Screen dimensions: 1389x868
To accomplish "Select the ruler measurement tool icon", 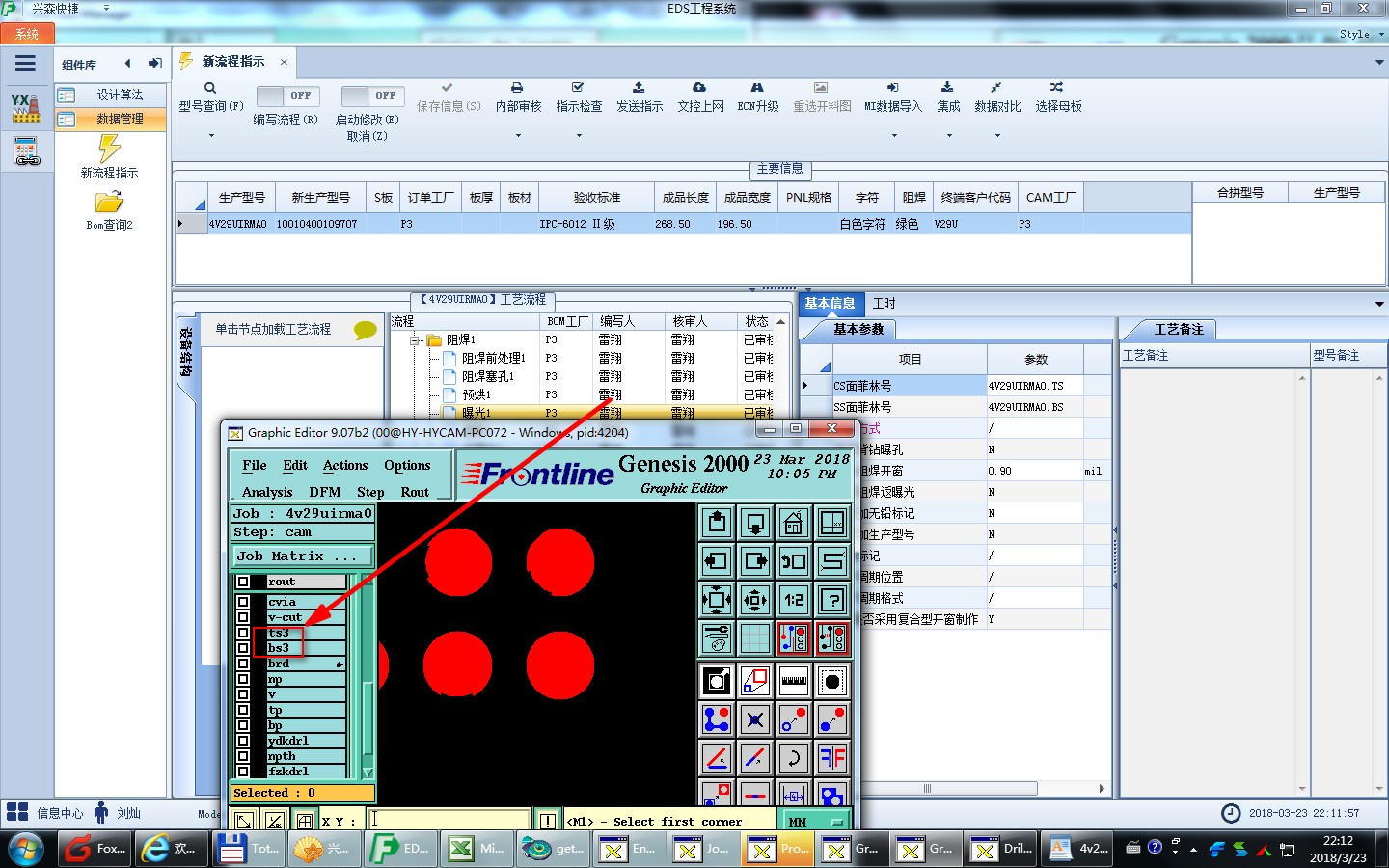I will (794, 681).
